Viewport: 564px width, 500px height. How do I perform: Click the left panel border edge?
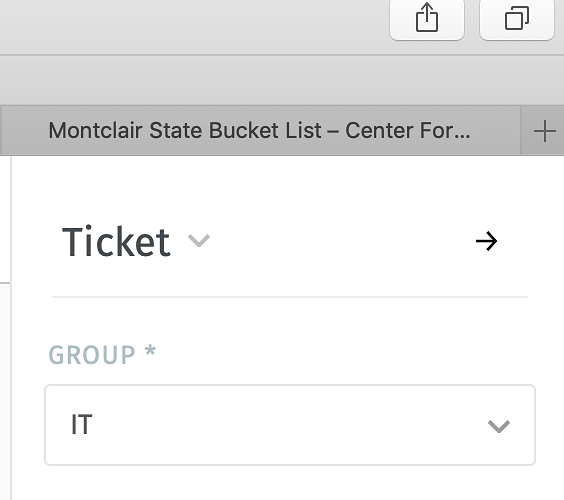coord(11,327)
